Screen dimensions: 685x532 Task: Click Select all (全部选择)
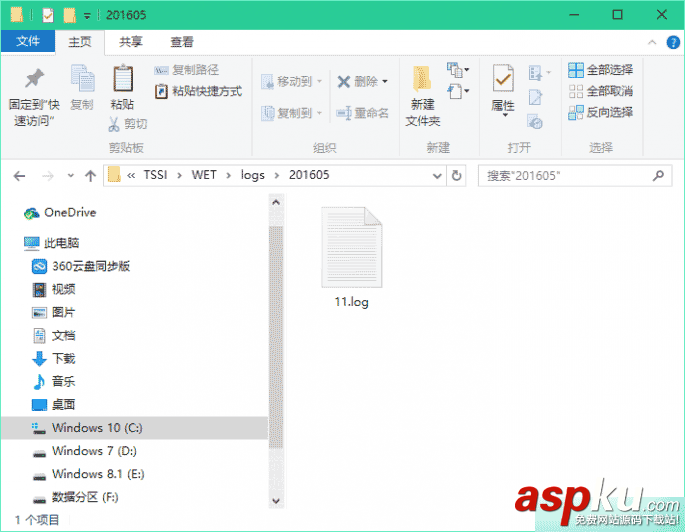tap(600, 70)
